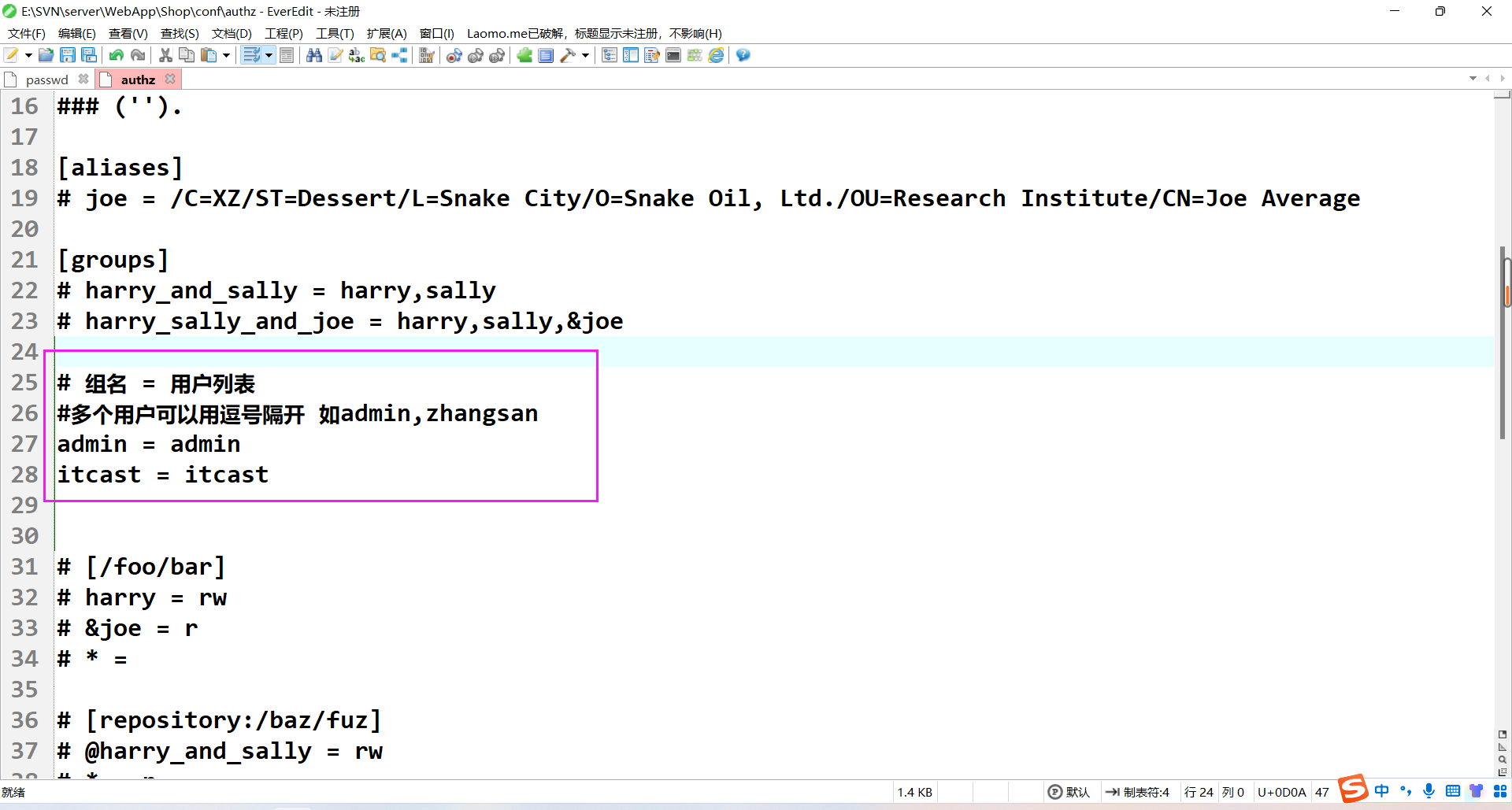The image size is (1512, 810).
Task: Click the blue Help question icon
Action: [x=743, y=55]
